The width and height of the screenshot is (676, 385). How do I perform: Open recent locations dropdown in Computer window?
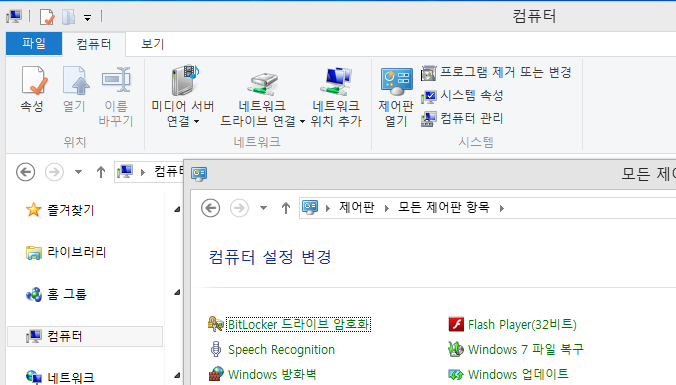tap(78, 172)
